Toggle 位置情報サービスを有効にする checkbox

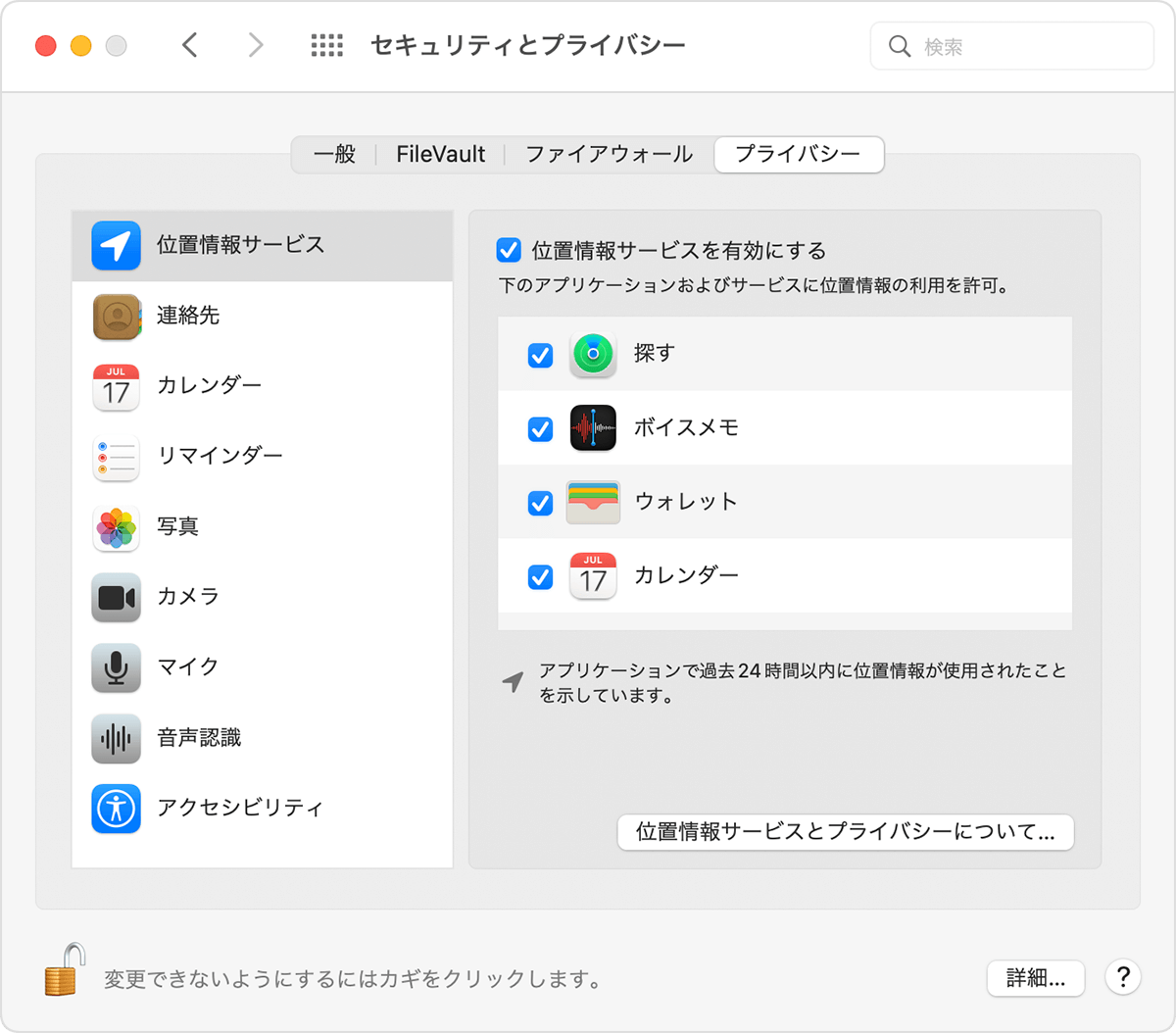click(509, 250)
